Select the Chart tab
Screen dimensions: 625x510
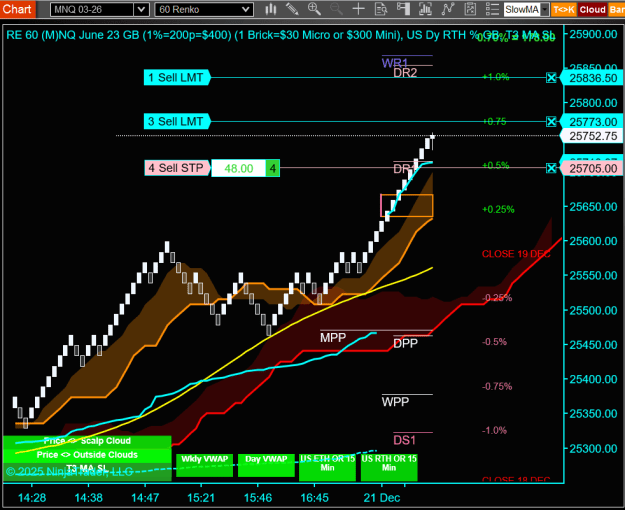pyautogui.click(x=18, y=9)
